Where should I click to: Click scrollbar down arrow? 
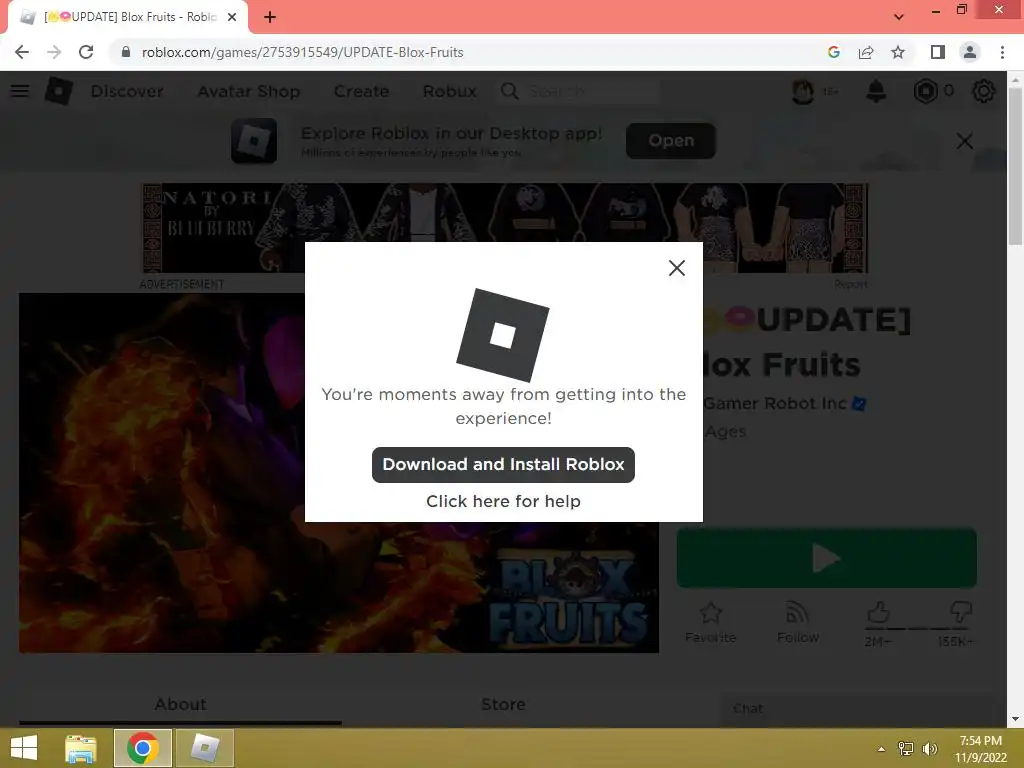(1015, 719)
